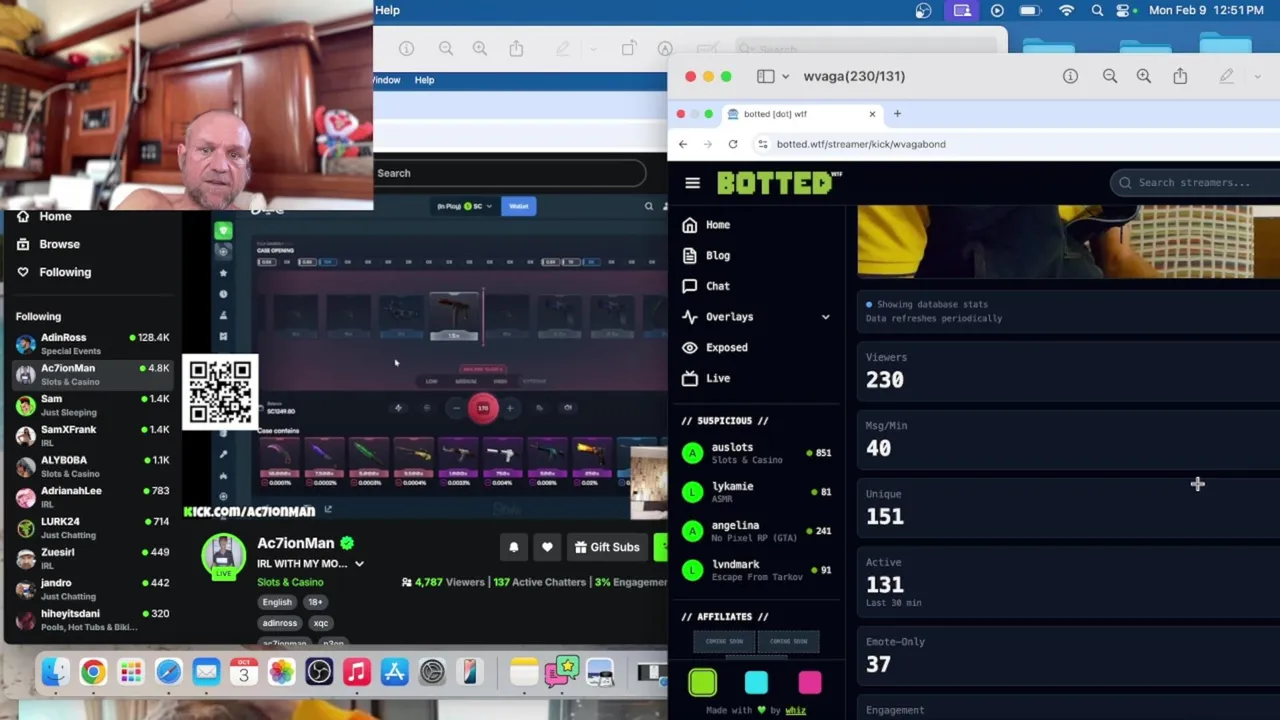This screenshot has height=720, width=1280.
Task: Pick the green theme color swatch
Action: pos(702,683)
